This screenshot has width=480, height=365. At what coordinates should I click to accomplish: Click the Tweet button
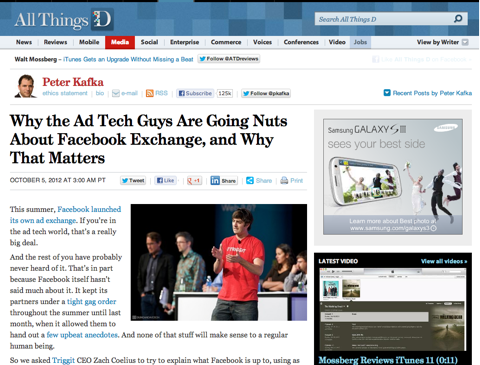[133, 181]
